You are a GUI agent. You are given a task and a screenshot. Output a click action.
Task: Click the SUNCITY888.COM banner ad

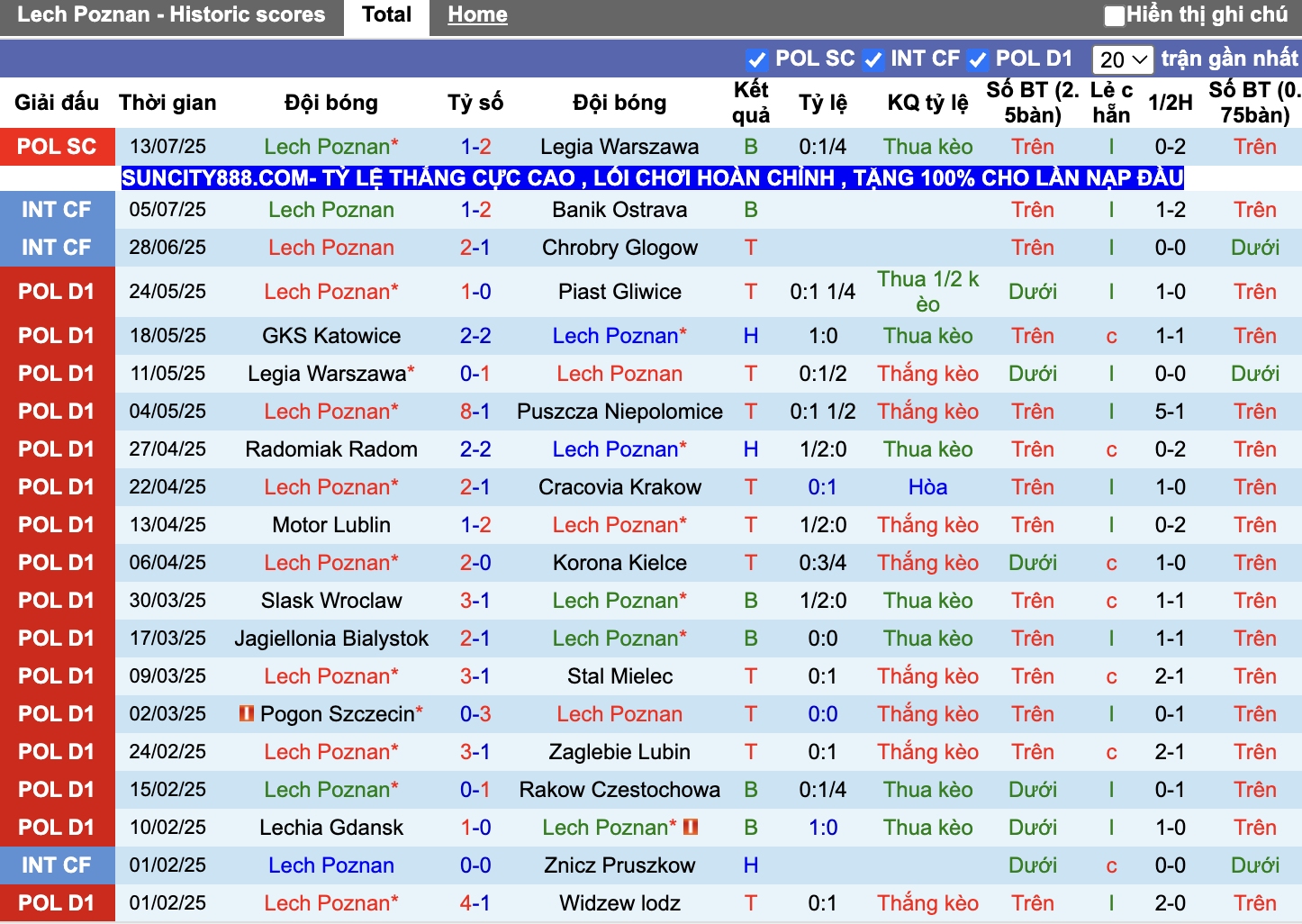pyautogui.click(x=652, y=177)
